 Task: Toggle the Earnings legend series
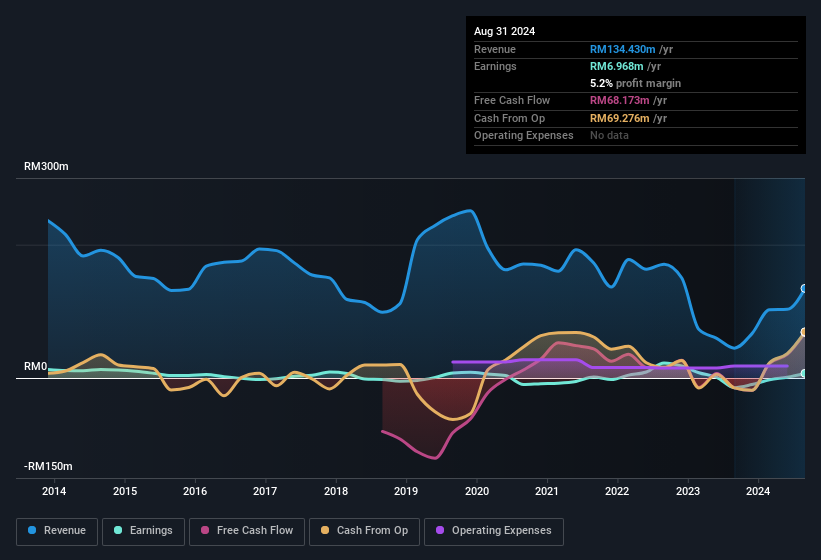(x=143, y=531)
